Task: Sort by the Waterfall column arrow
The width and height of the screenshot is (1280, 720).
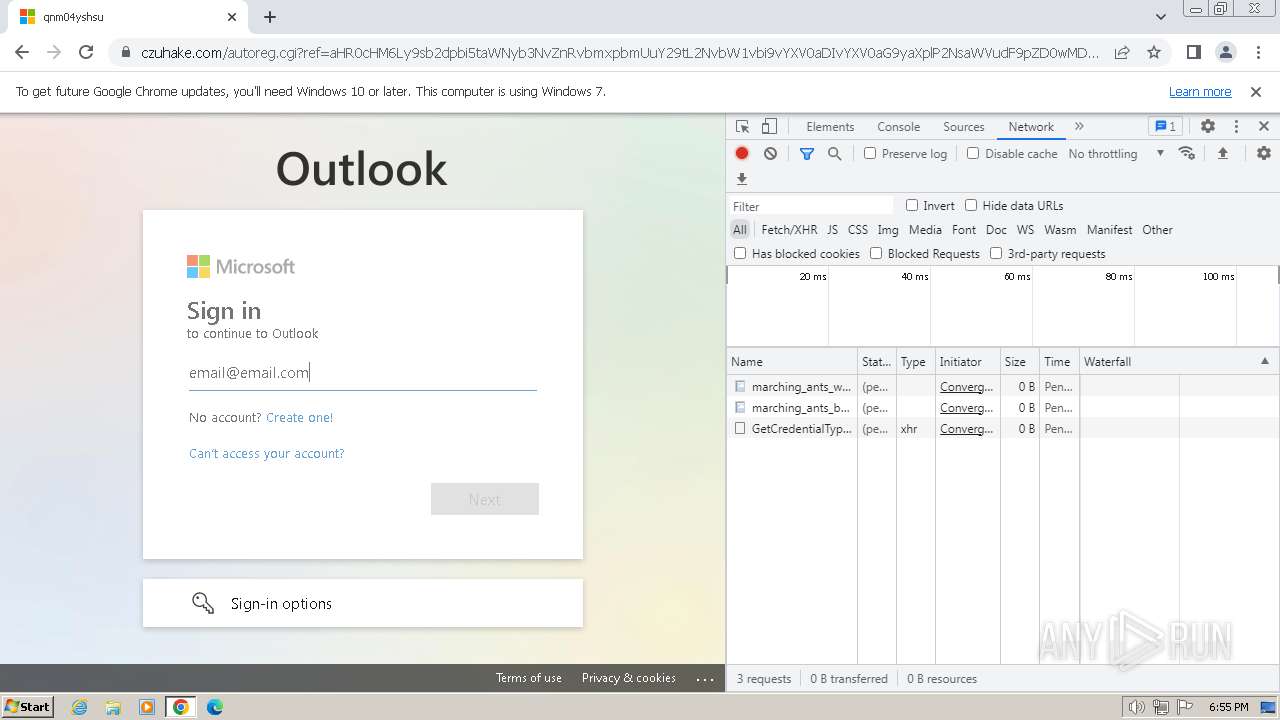Action: click(x=1264, y=362)
